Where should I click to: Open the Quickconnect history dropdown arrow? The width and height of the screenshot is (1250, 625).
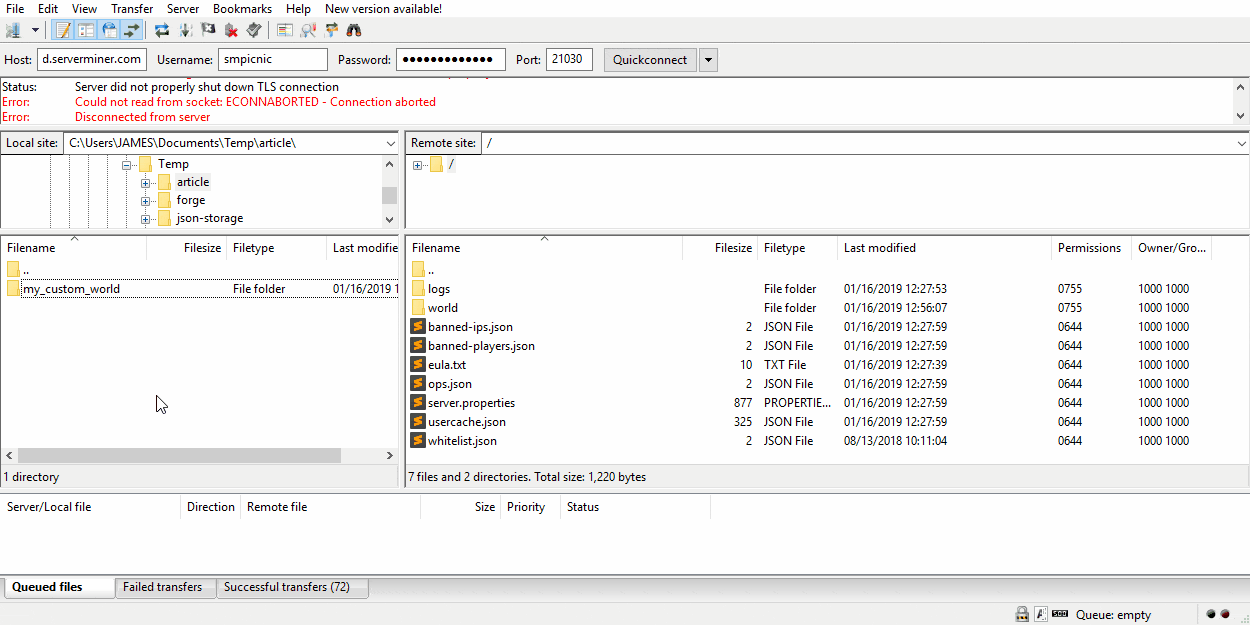(x=709, y=60)
